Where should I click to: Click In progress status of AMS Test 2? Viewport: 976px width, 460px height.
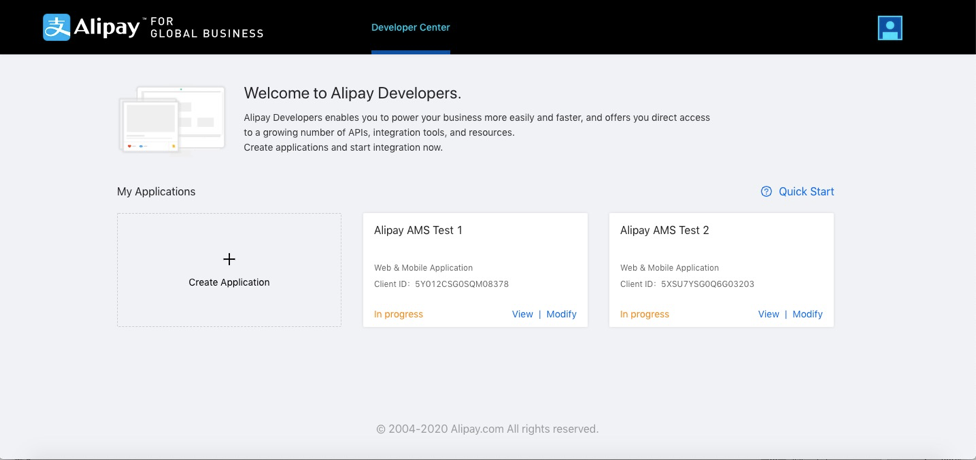(x=644, y=314)
